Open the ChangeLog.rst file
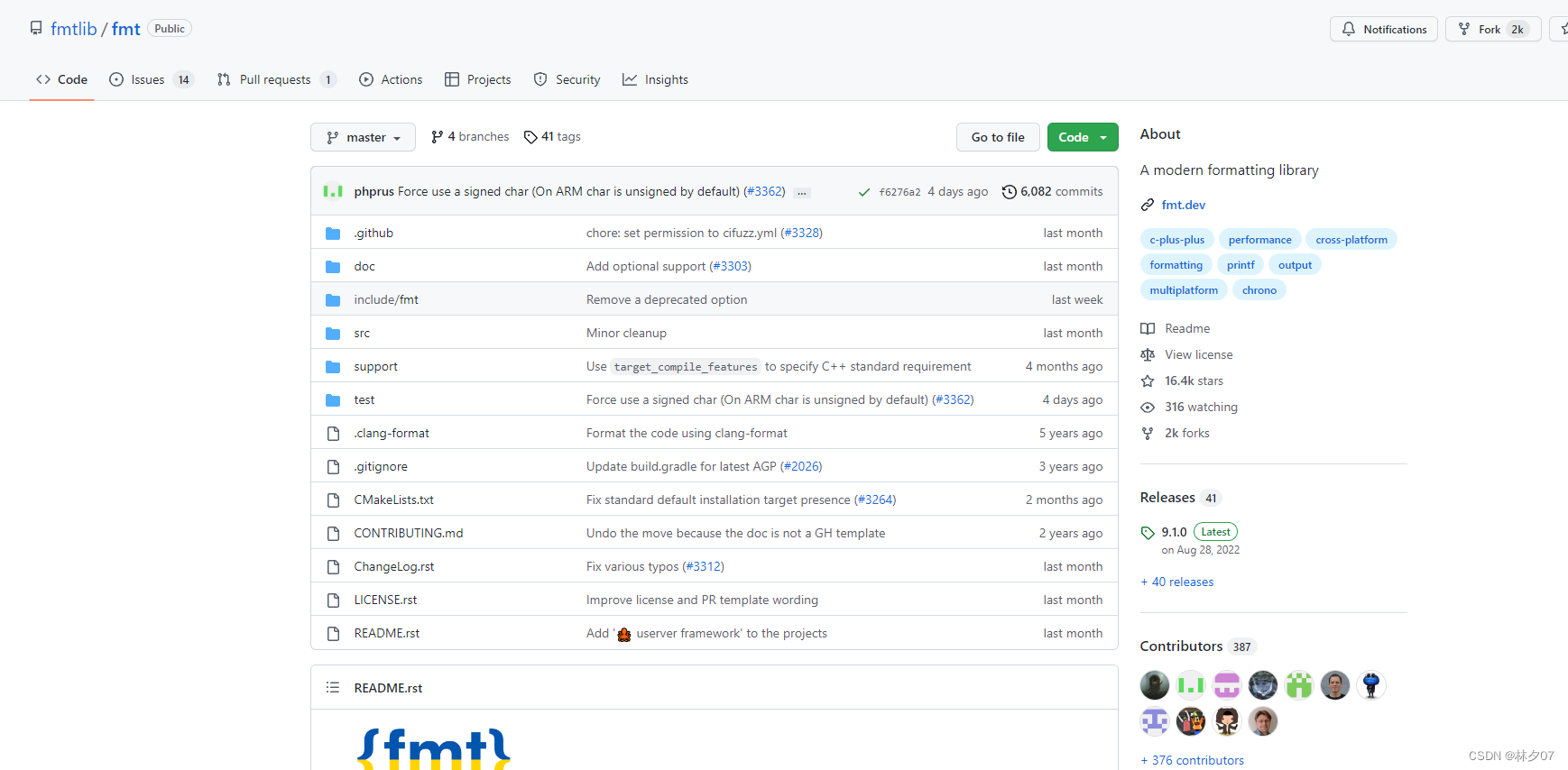The height and width of the screenshot is (770, 1568). tap(393, 566)
